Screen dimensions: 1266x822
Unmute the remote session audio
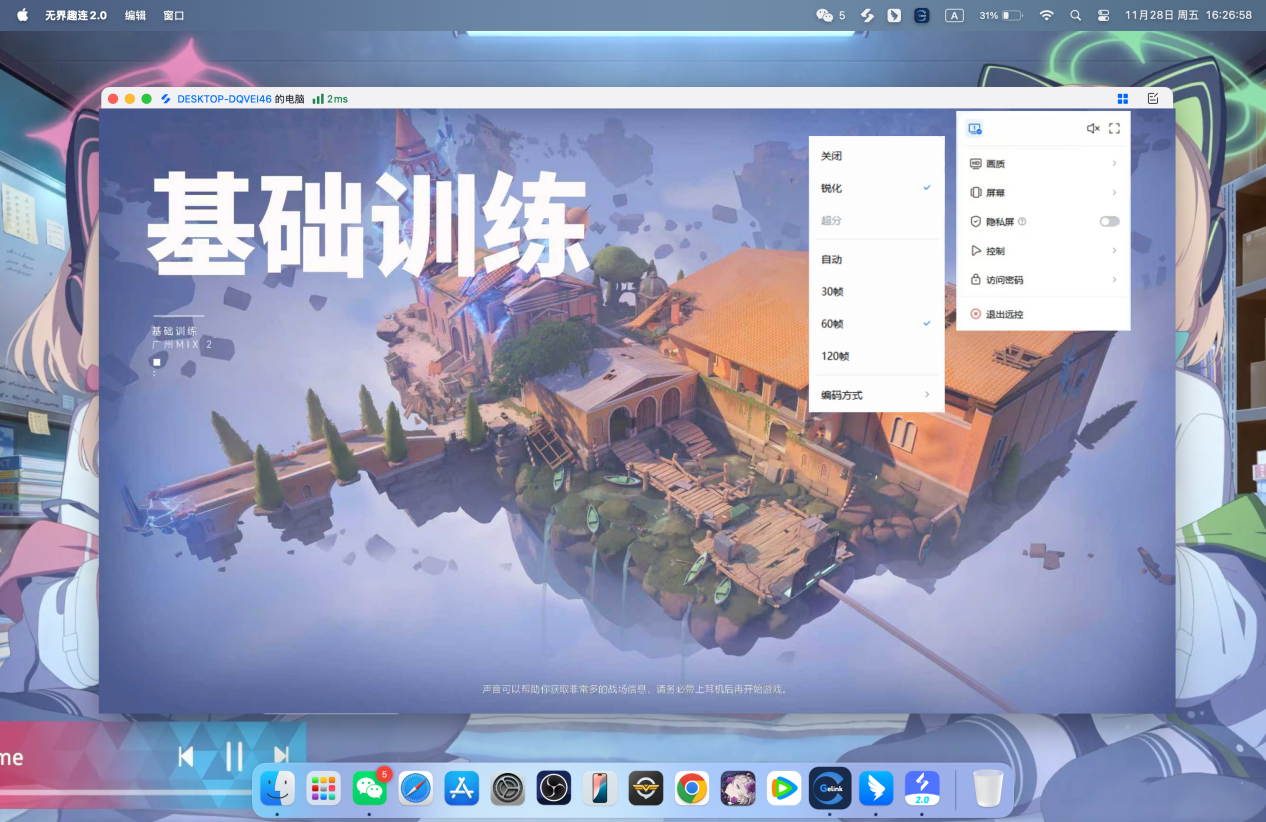(1093, 128)
